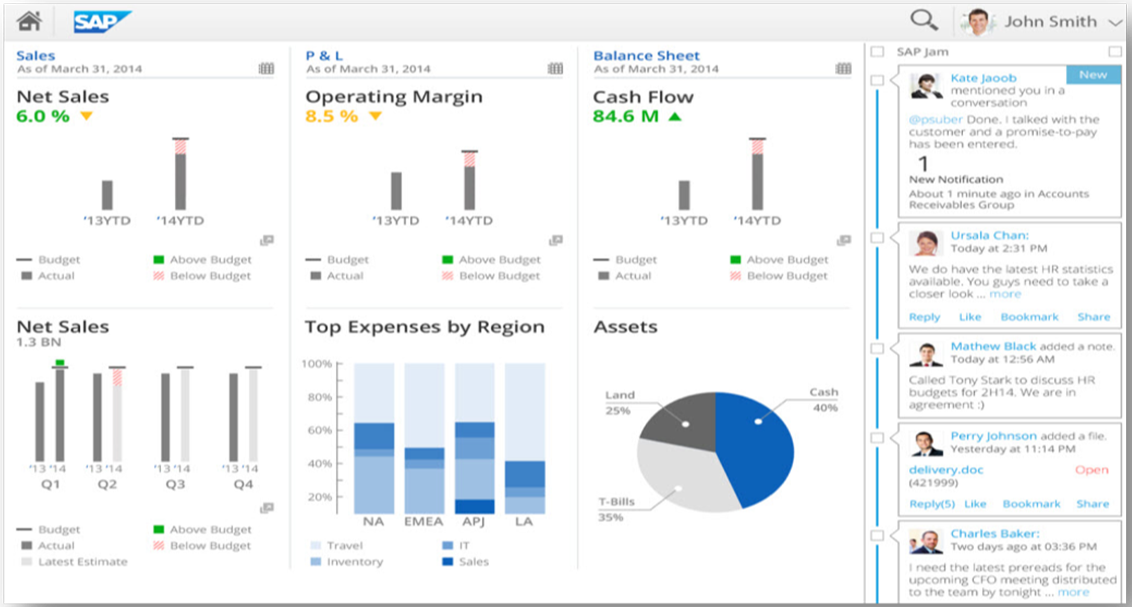Click the SAP logo

point(101,21)
